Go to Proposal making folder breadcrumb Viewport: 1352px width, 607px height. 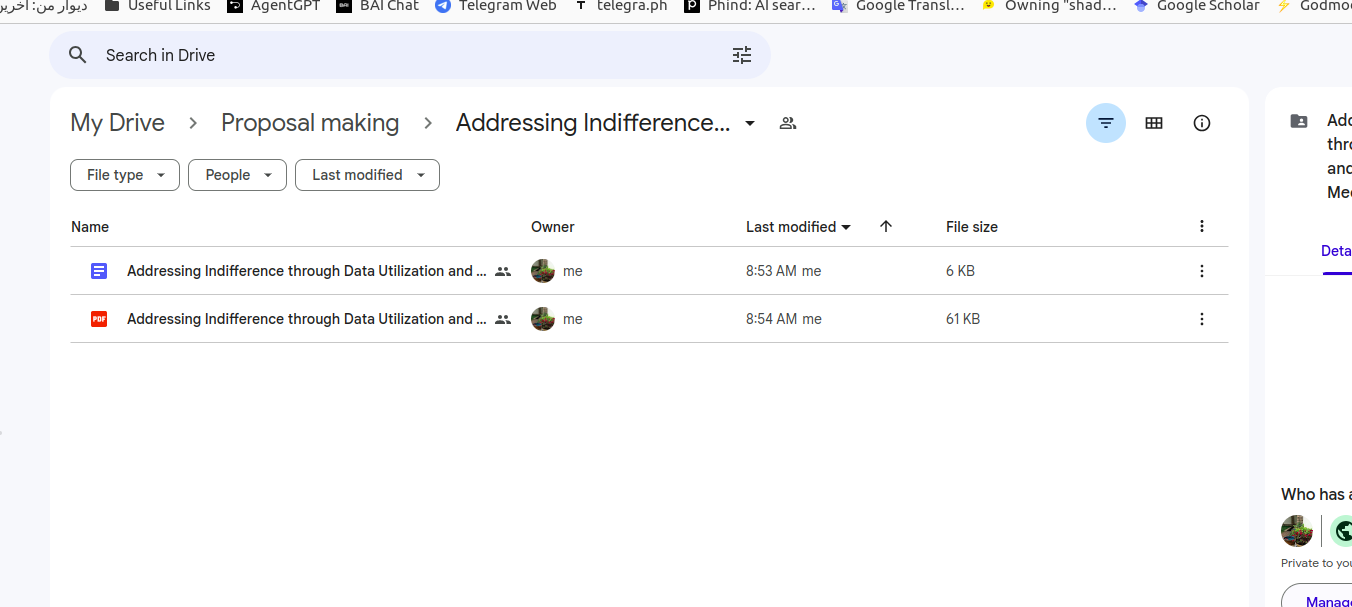coord(310,123)
